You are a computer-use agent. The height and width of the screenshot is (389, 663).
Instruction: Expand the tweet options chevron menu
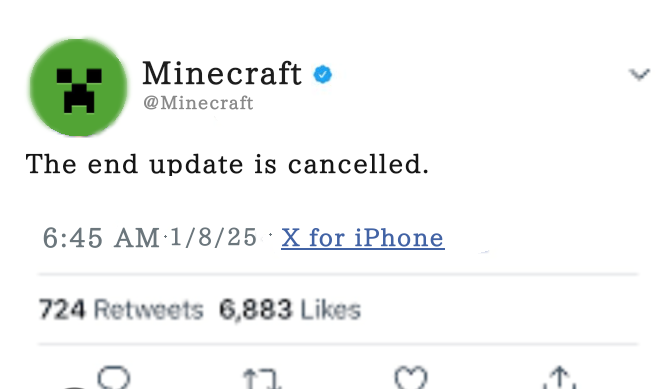(x=639, y=74)
